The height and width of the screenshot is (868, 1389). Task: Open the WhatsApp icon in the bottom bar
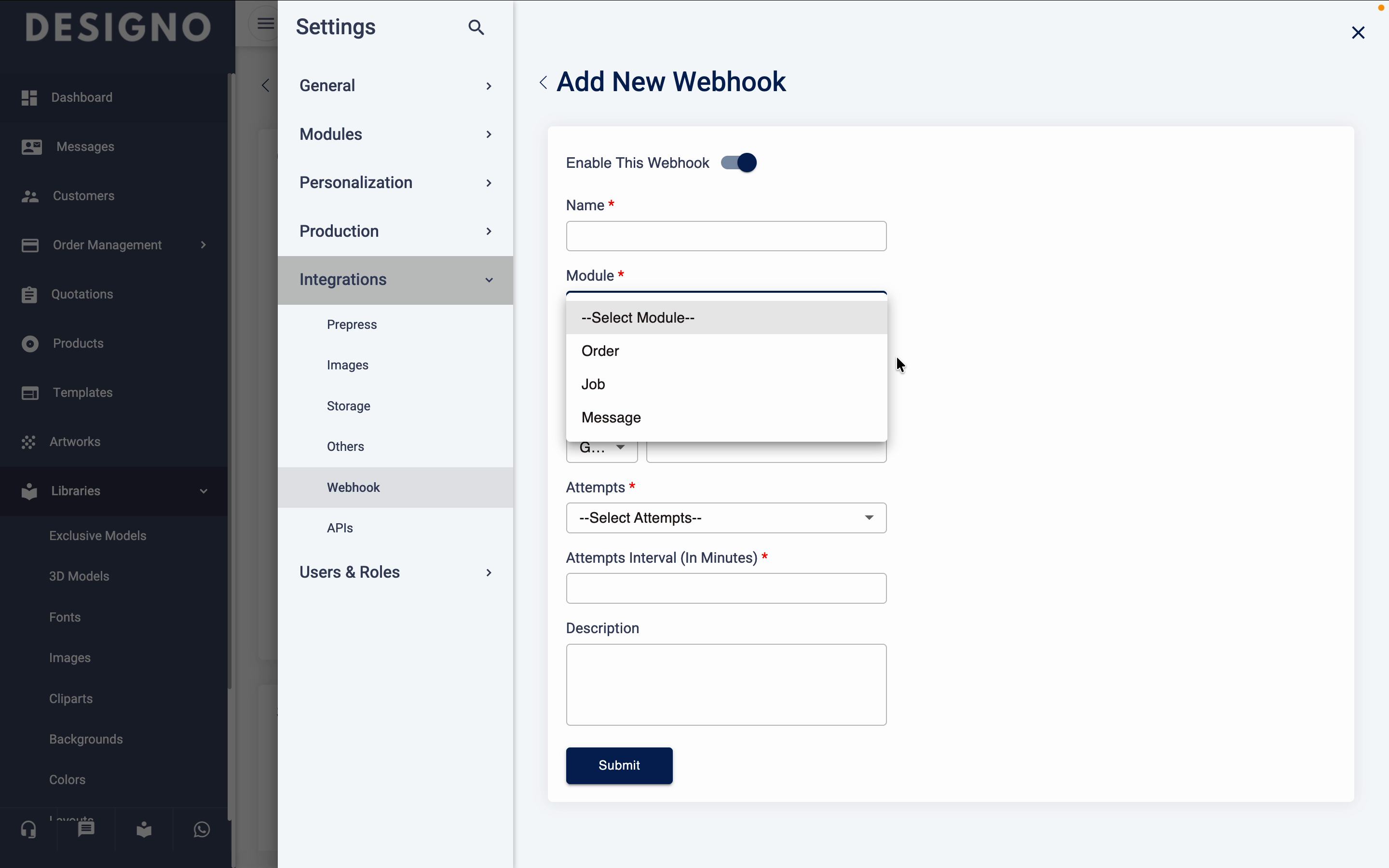tap(202, 829)
